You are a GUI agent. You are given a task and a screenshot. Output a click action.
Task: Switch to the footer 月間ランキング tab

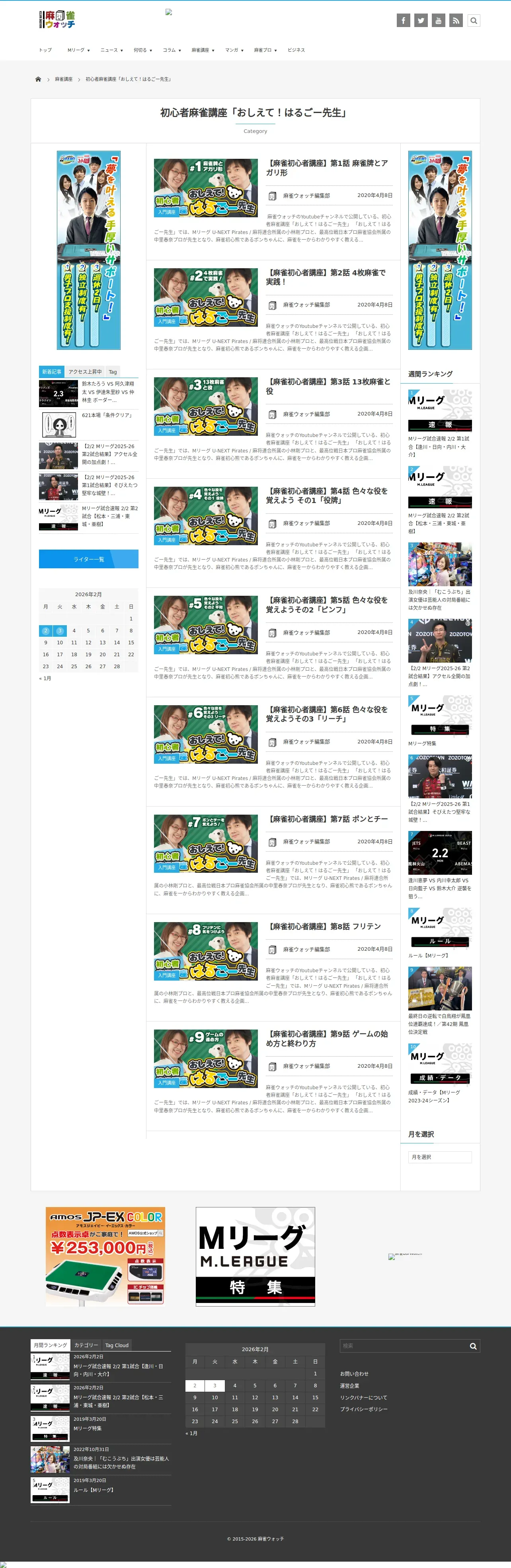[x=51, y=1345]
